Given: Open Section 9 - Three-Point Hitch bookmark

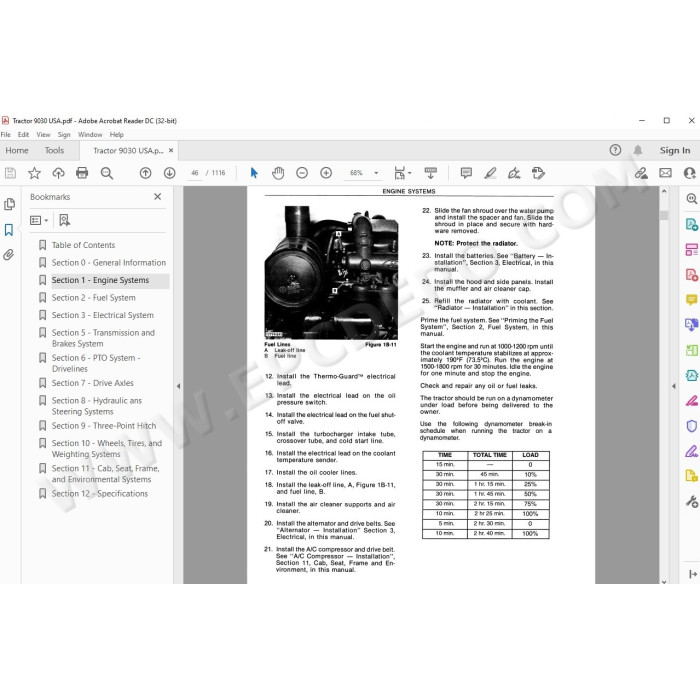Looking at the screenshot, I should tap(104, 426).
